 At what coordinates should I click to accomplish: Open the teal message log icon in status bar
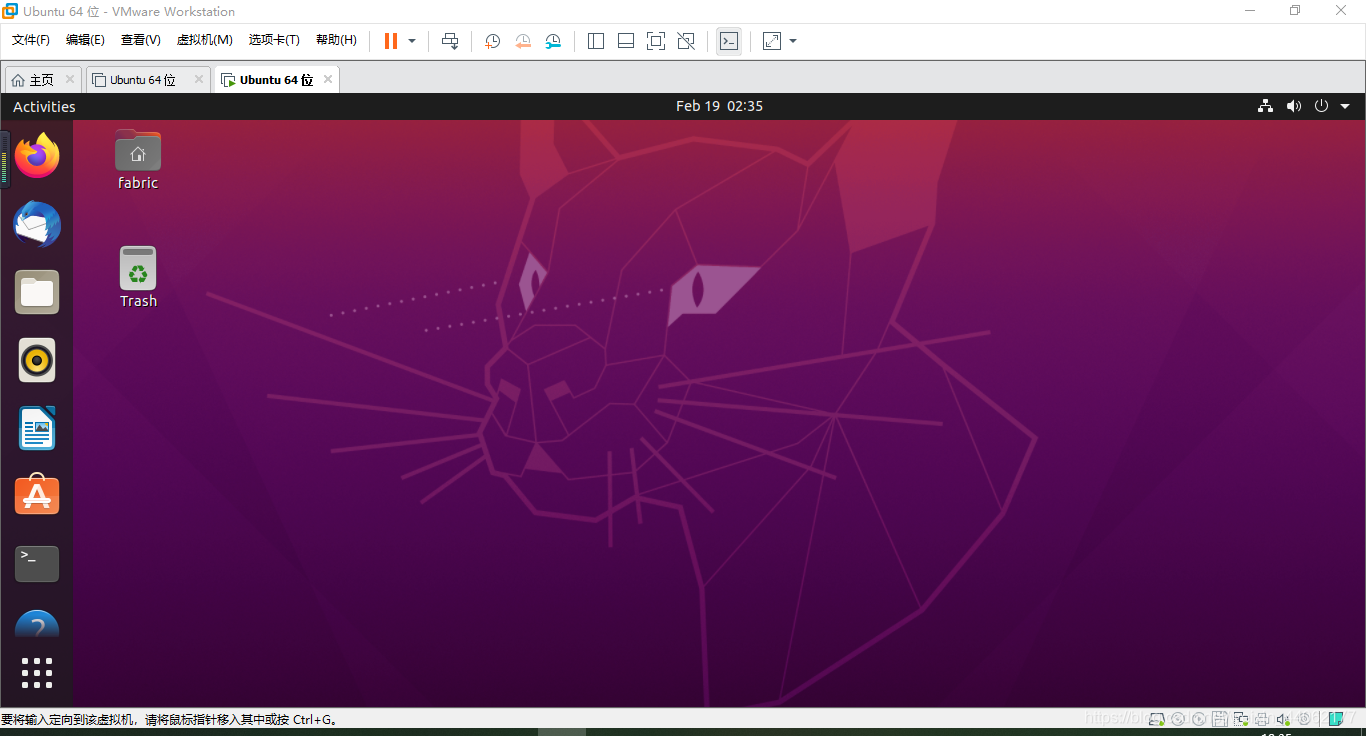(x=1336, y=718)
